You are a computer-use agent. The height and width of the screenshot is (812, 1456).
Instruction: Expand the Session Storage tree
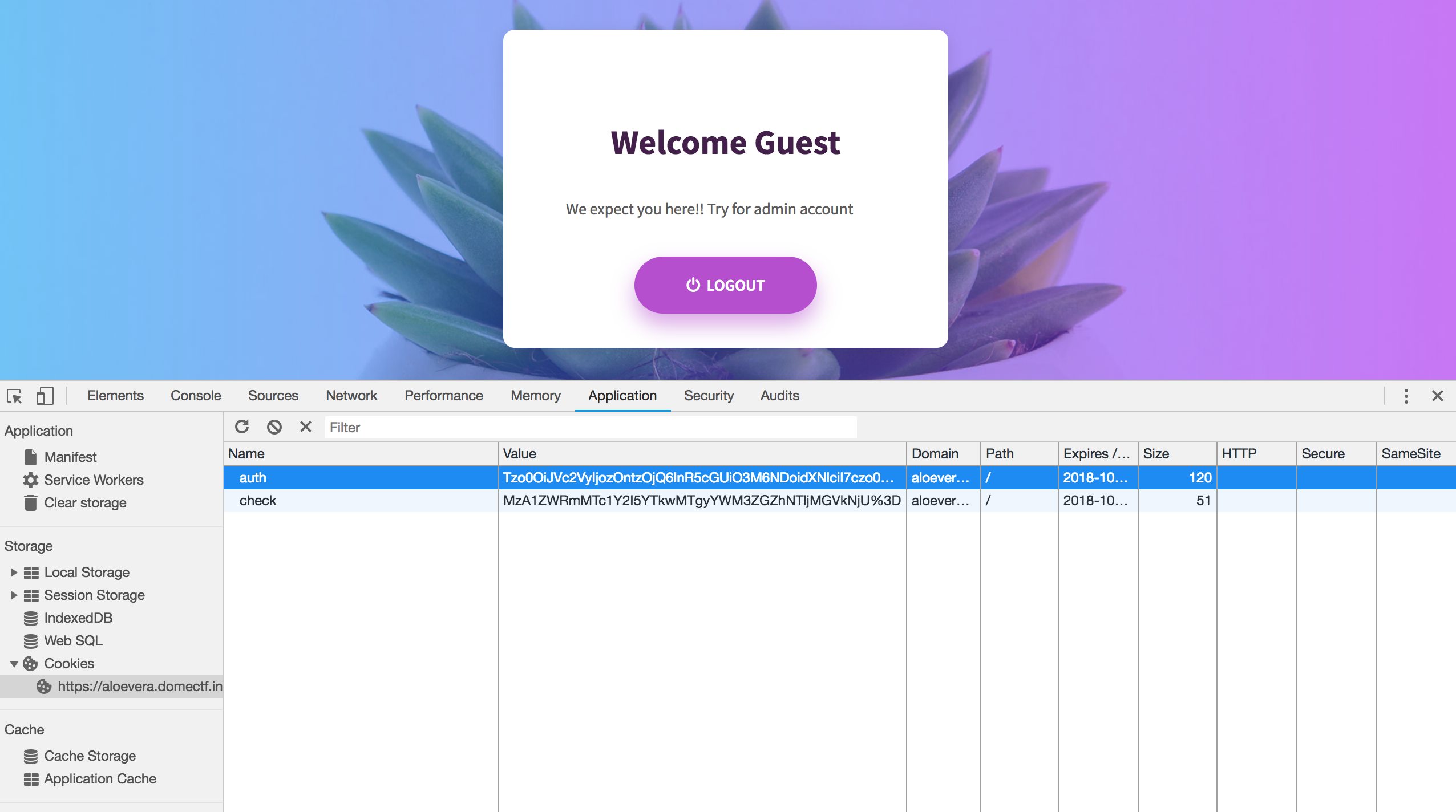(14, 595)
